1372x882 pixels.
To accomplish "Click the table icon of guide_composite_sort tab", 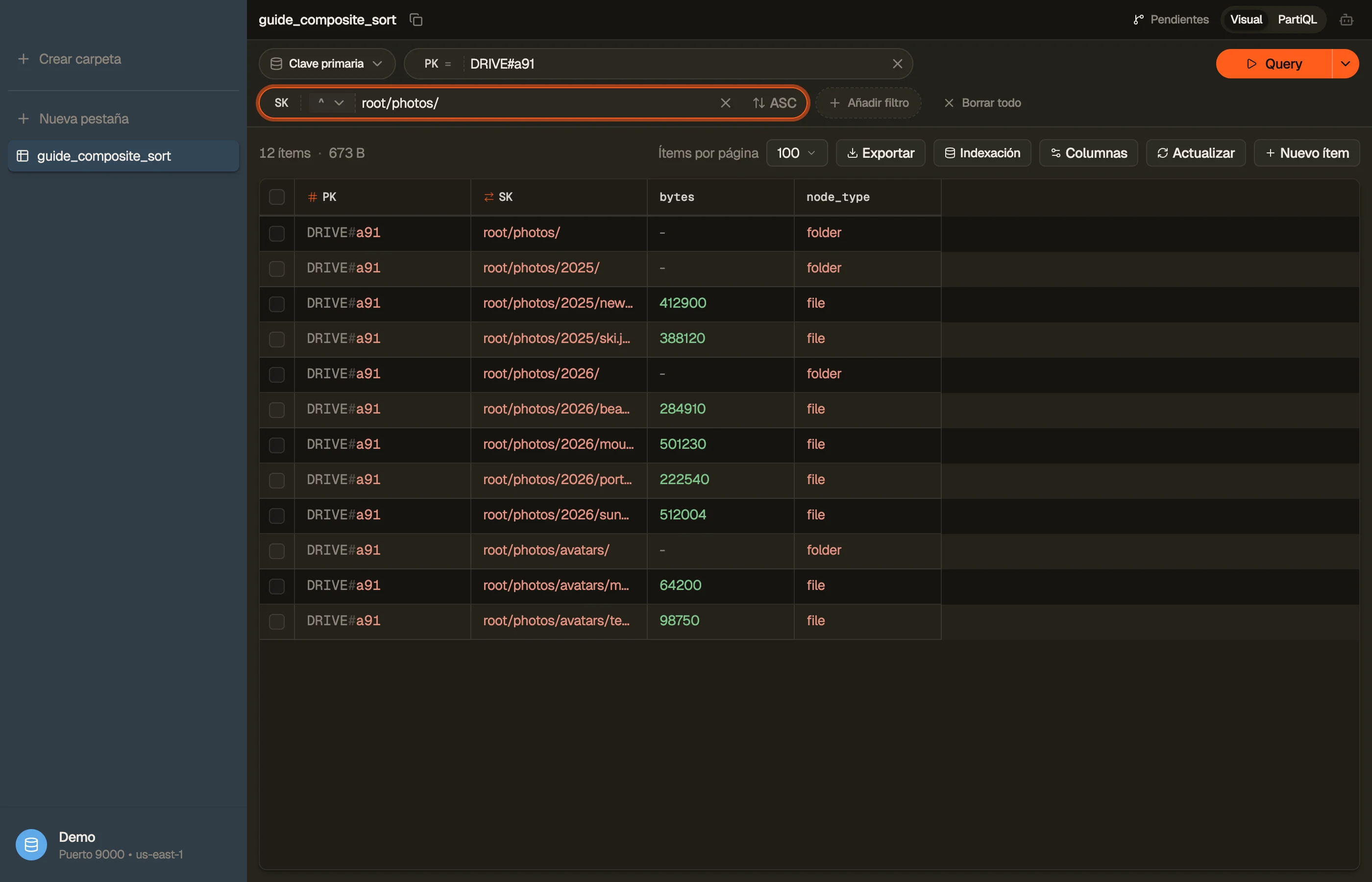I will (23, 156).
